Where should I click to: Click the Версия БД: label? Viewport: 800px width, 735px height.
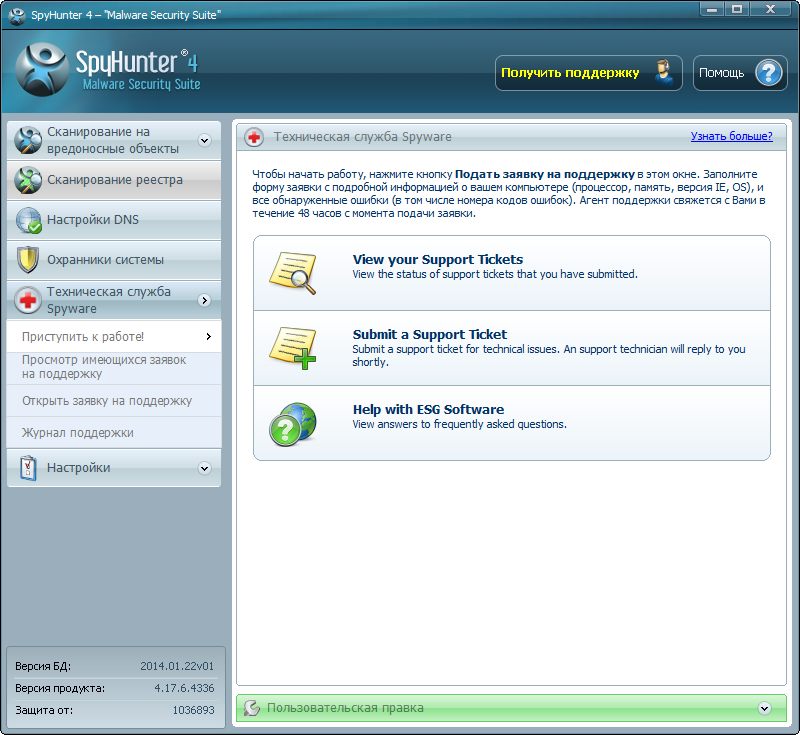[x=43, y=666]
